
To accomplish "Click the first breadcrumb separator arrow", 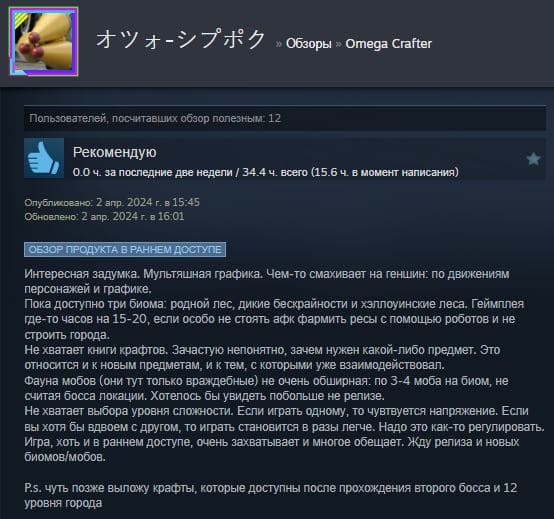I will 279,44.
